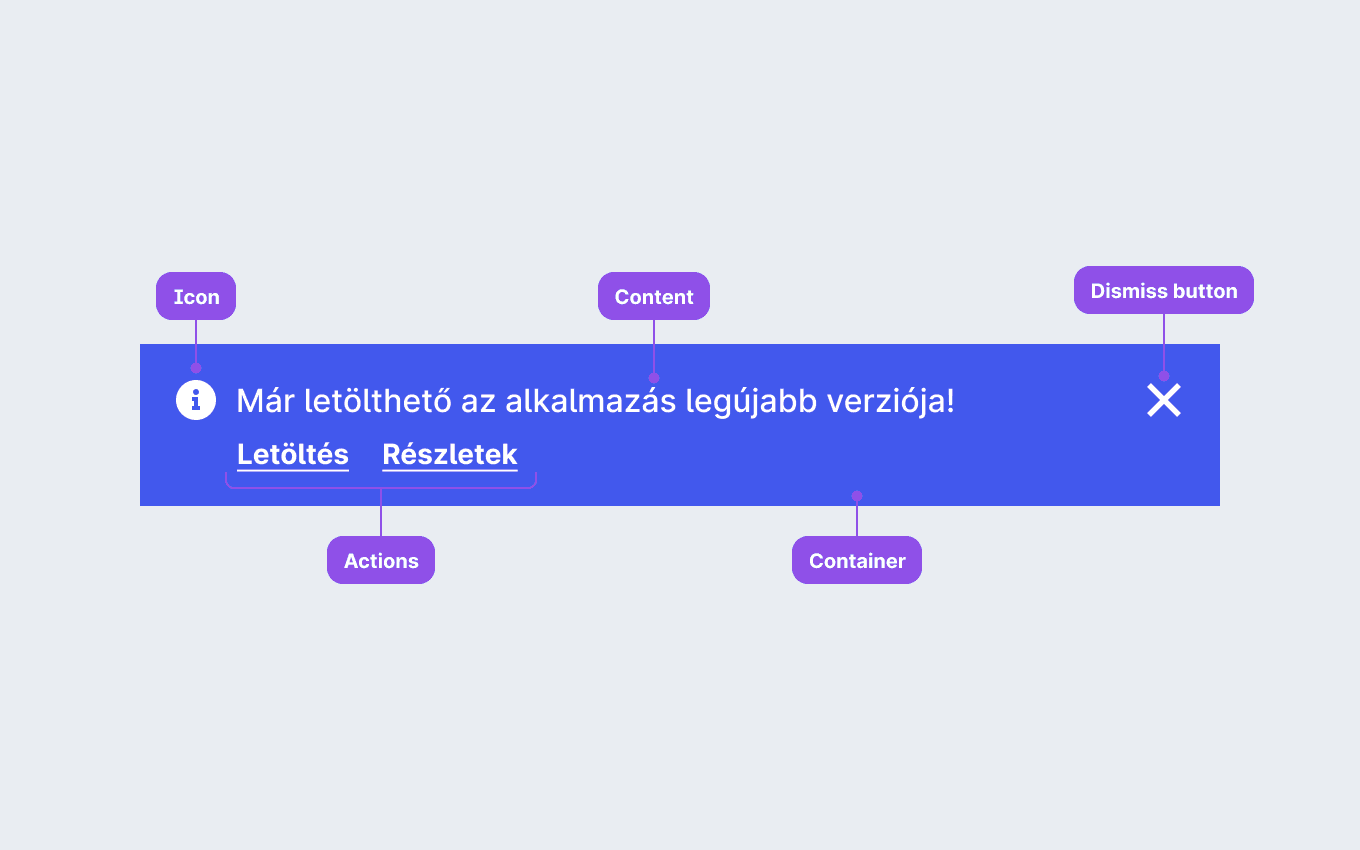Image resolution: width=1360 pixels, height=850 pixels.
Task: Click the Content annotation label
Action: [x=654, y=296]
